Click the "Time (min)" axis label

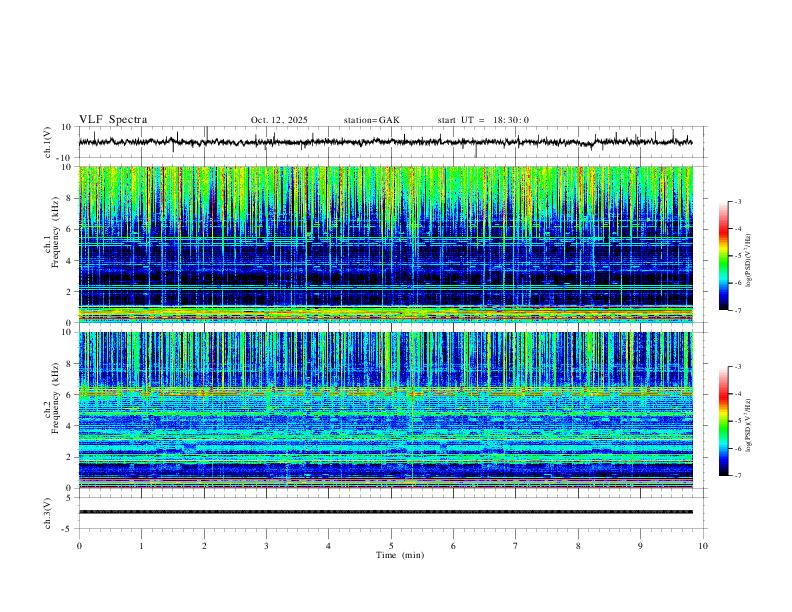[x=400, y=555]
